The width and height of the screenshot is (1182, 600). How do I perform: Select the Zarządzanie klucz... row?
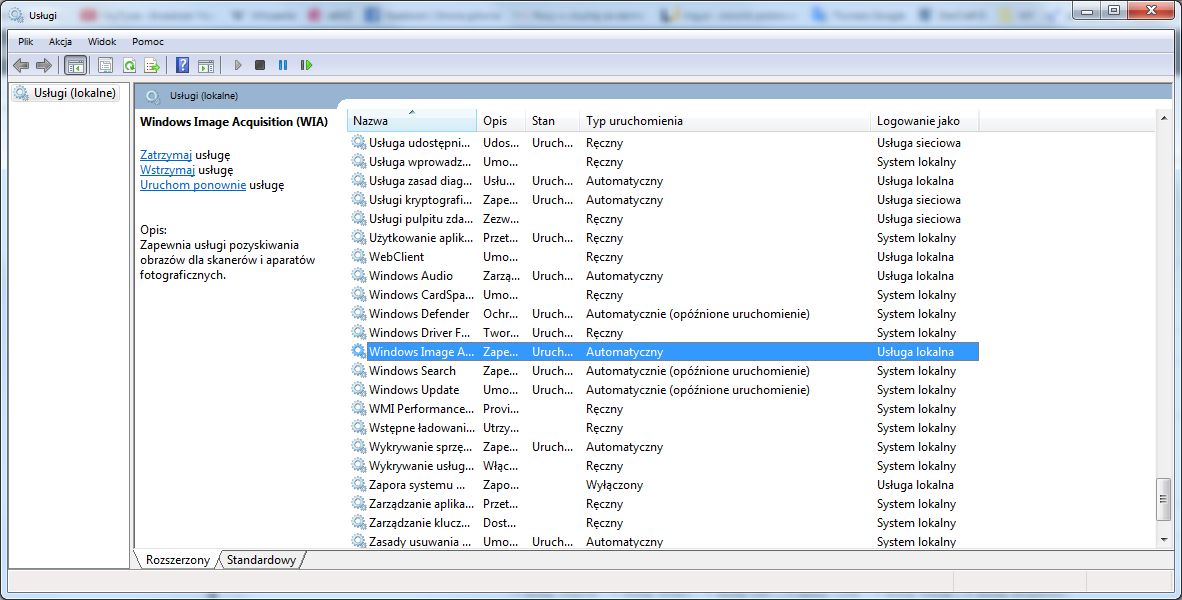coord(664,522)
